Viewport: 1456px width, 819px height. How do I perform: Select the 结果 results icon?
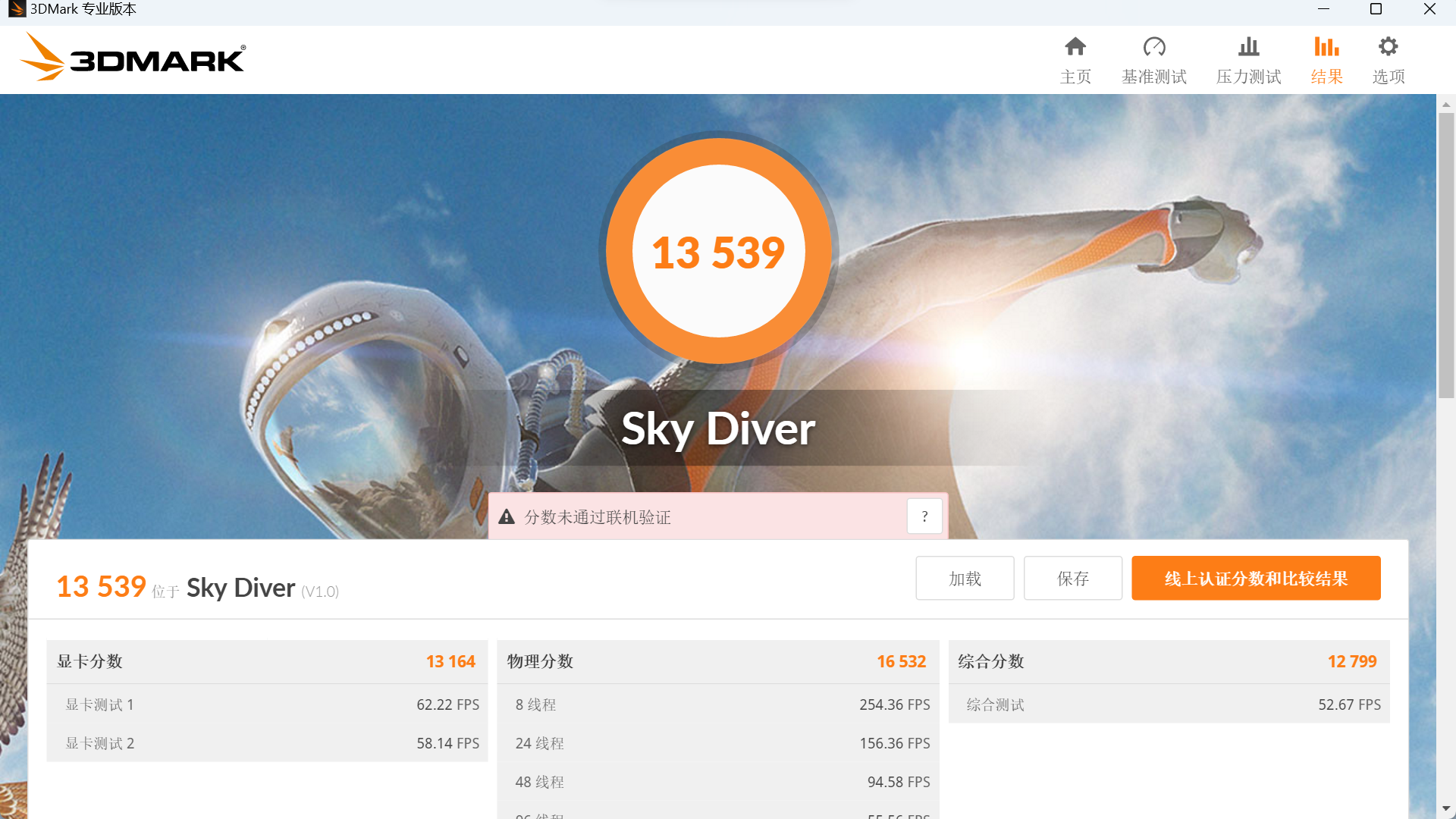[1326, 47]
